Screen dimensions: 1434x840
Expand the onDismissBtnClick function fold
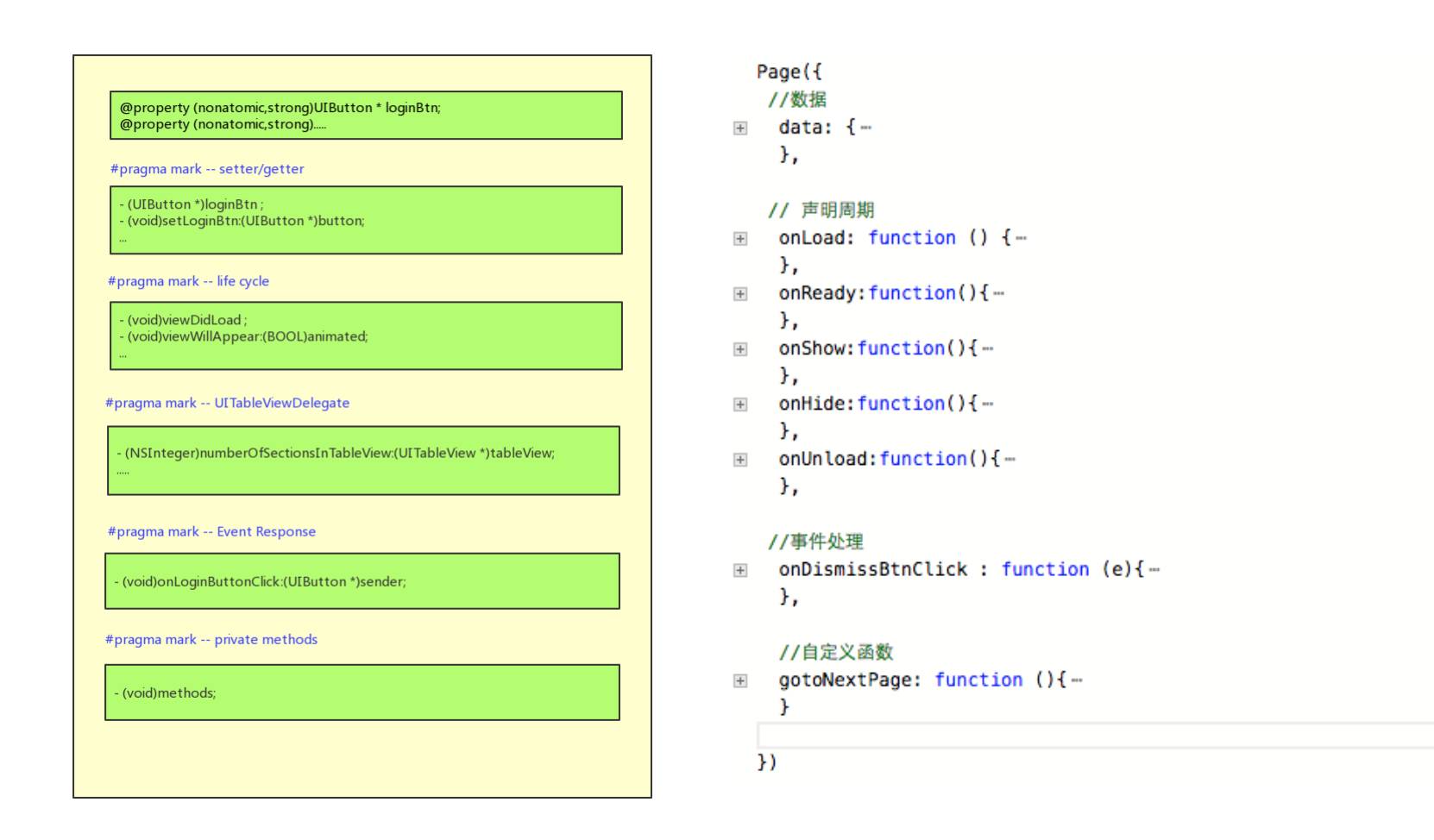(740, 570)
